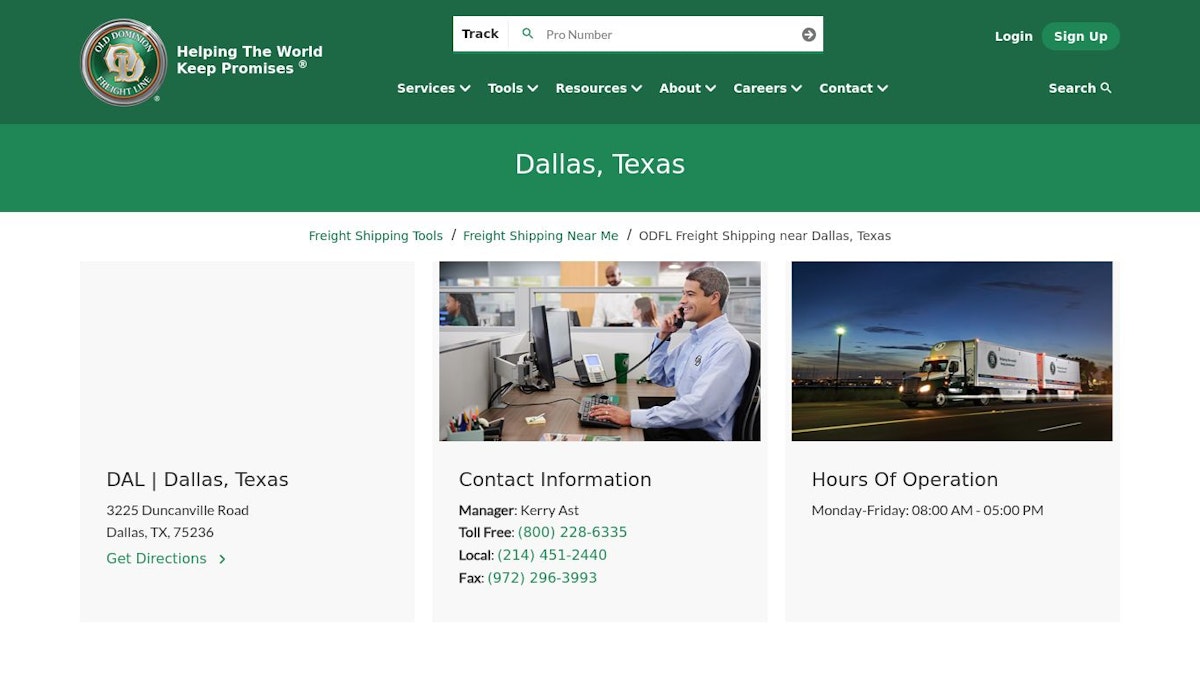Expand the Services menu
This screenshot has width=1200, height=675.
pos(433,88)
